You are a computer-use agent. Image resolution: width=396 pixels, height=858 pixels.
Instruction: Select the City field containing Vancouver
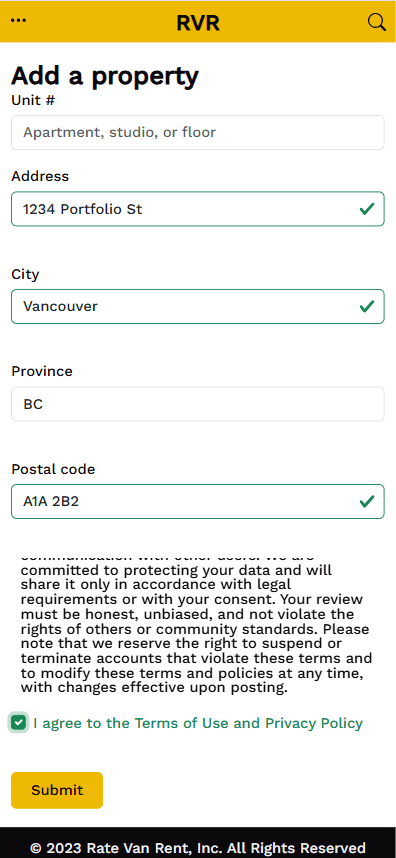click(198, 306)
